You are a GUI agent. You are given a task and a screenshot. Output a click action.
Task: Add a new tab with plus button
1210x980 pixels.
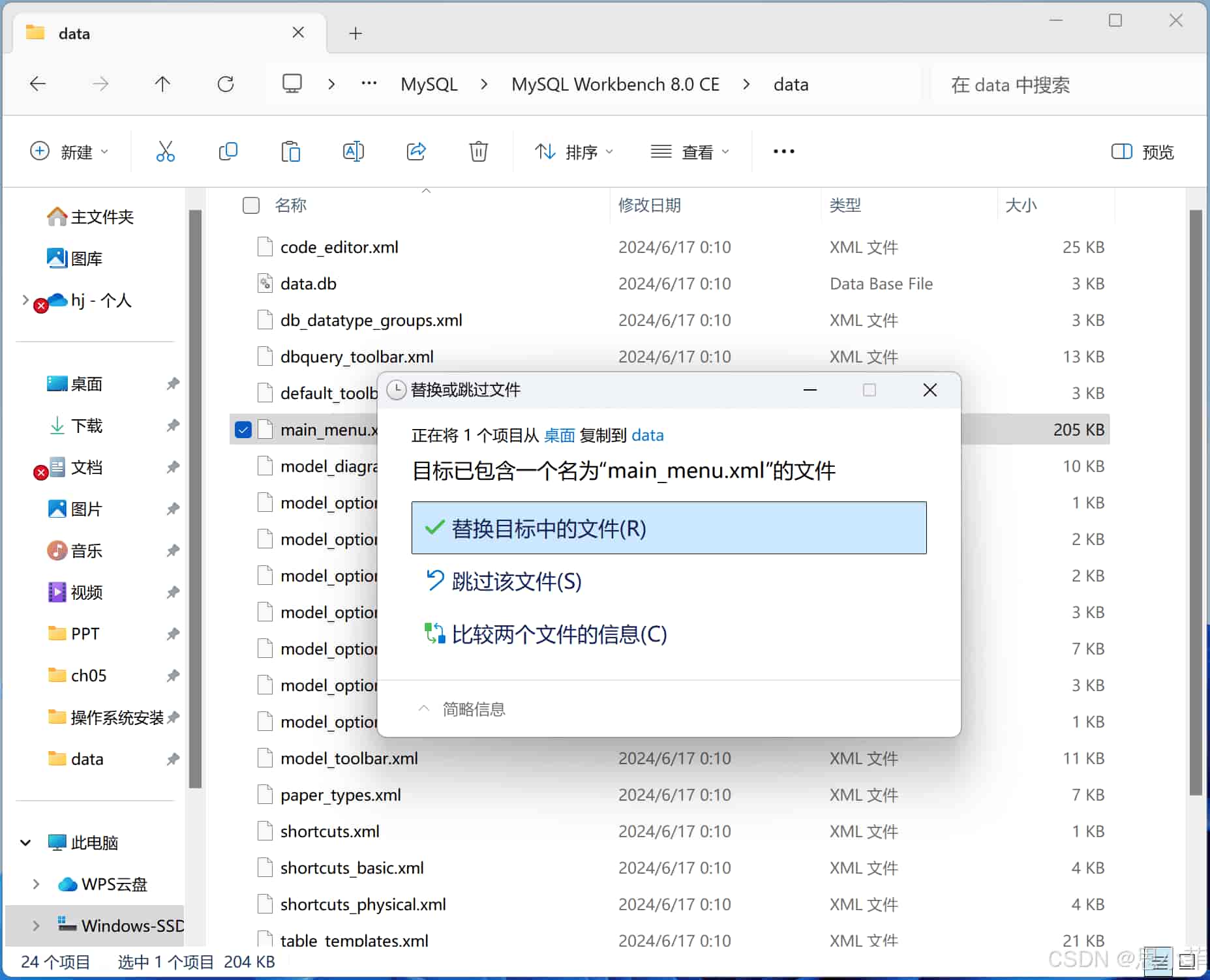click(x=355, y=33)
